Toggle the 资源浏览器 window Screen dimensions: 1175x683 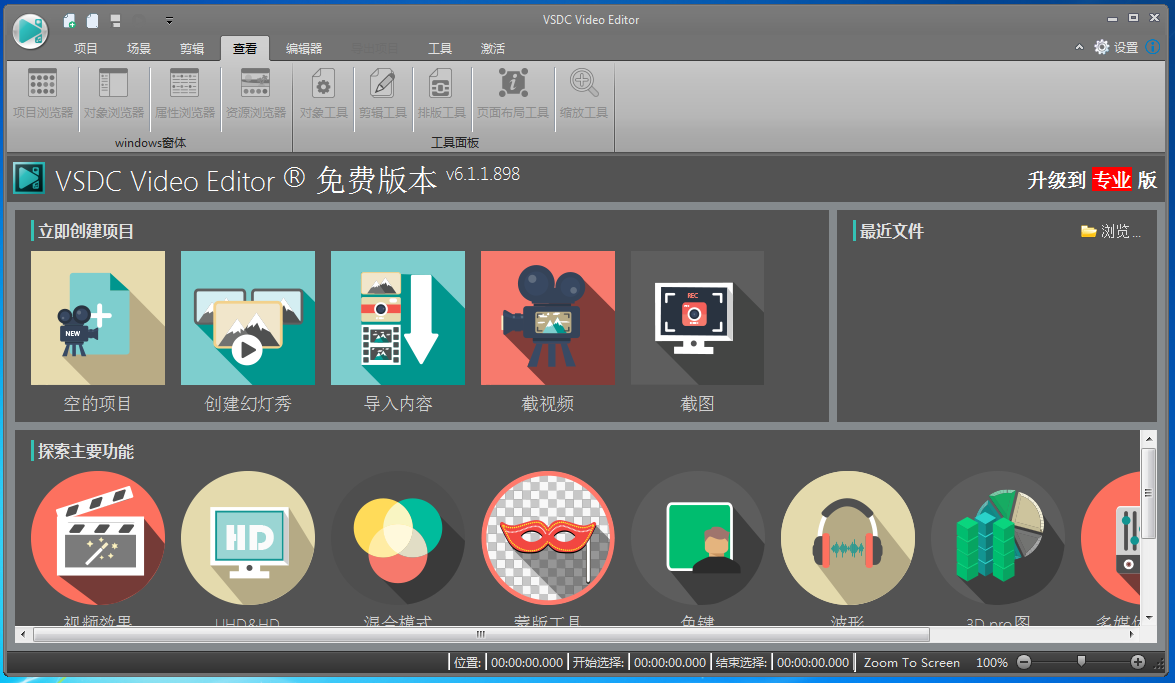coord(256,94)
